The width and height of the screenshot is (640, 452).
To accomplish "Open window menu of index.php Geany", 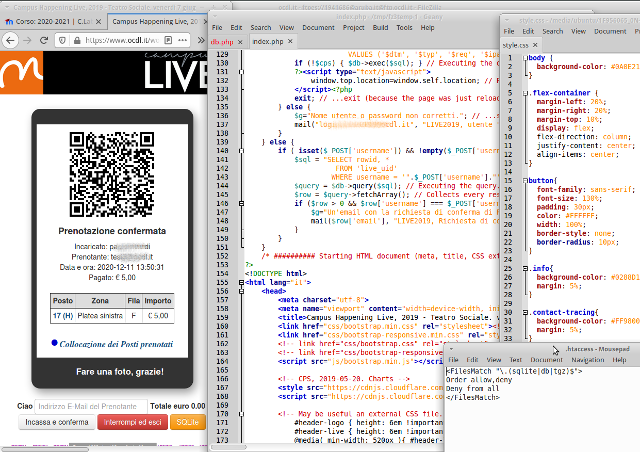I will coord(215,17).
